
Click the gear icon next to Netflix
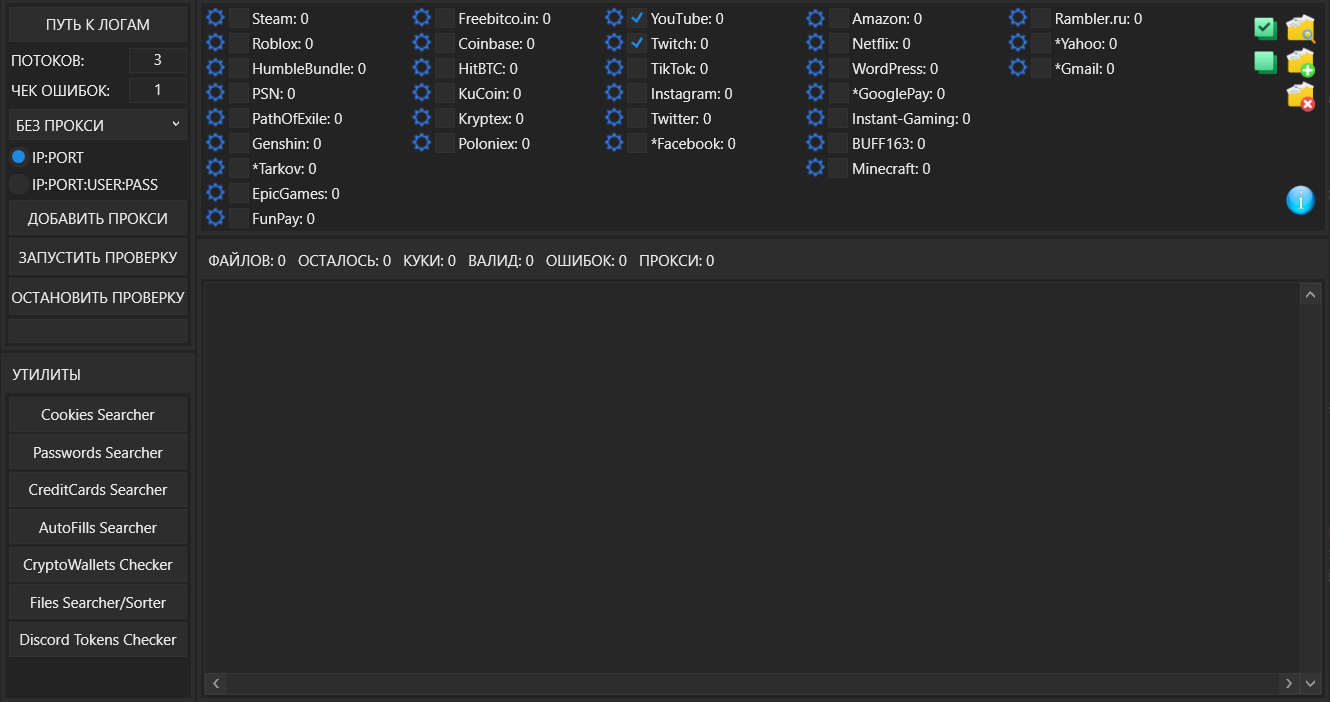tap(815, 43)
